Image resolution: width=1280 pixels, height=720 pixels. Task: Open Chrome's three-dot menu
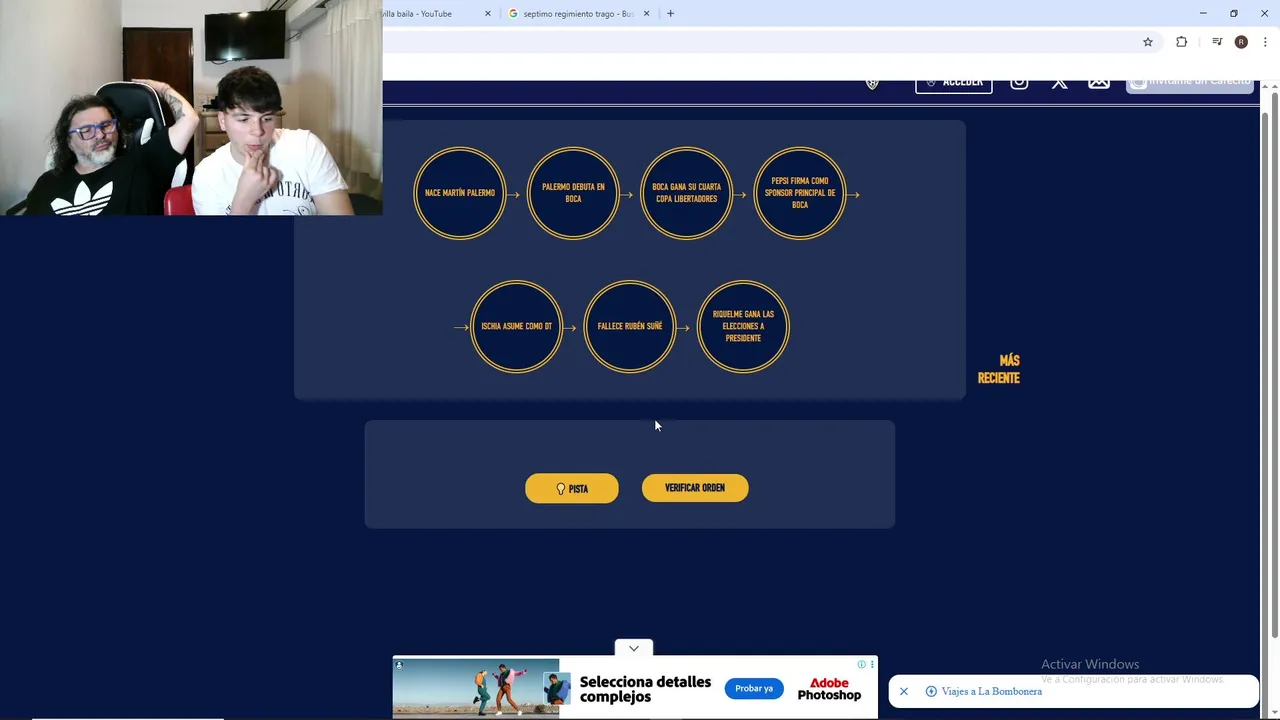(1265, 42)
